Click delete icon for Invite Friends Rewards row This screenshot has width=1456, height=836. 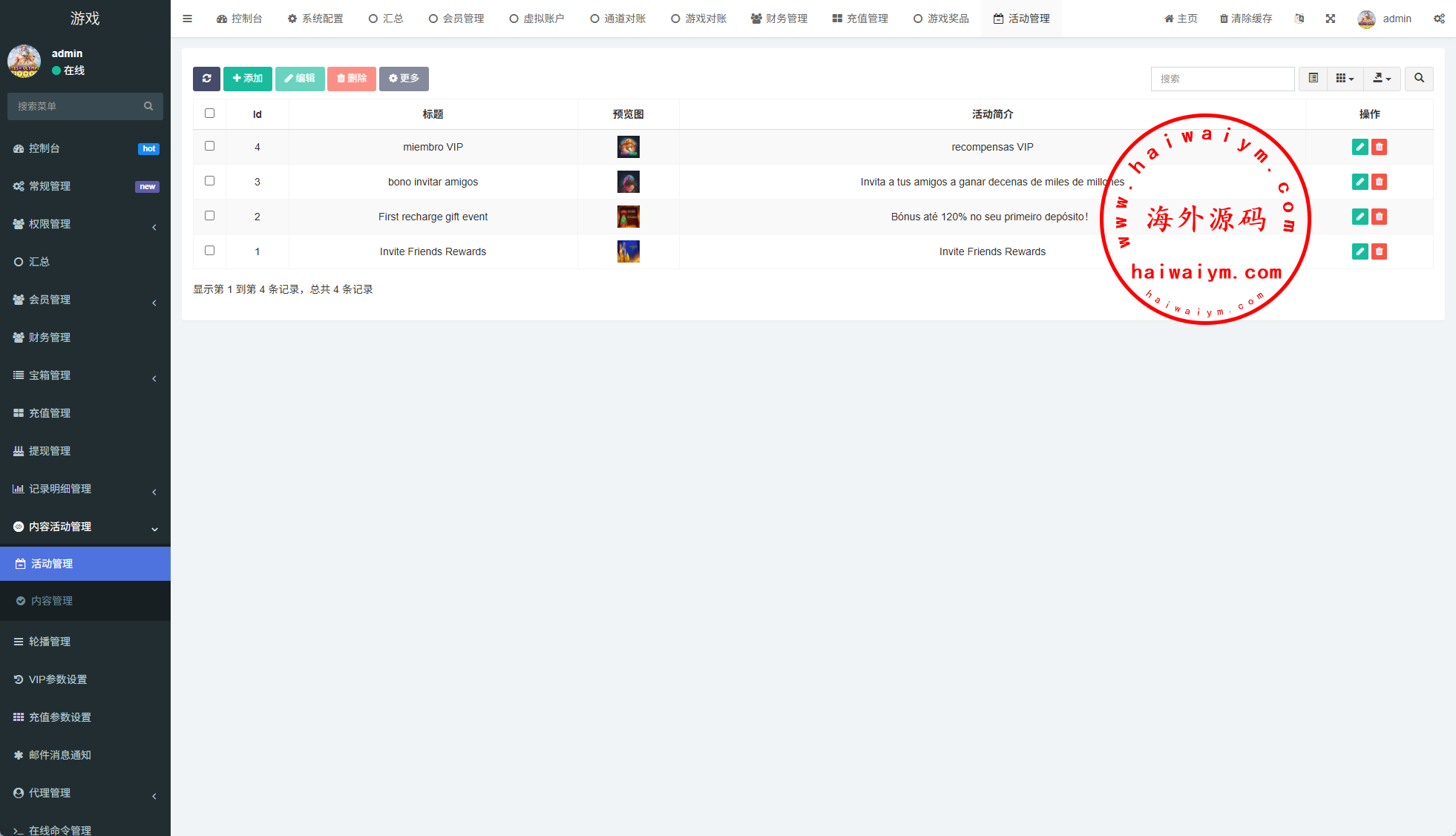[x=1379, y=251]
